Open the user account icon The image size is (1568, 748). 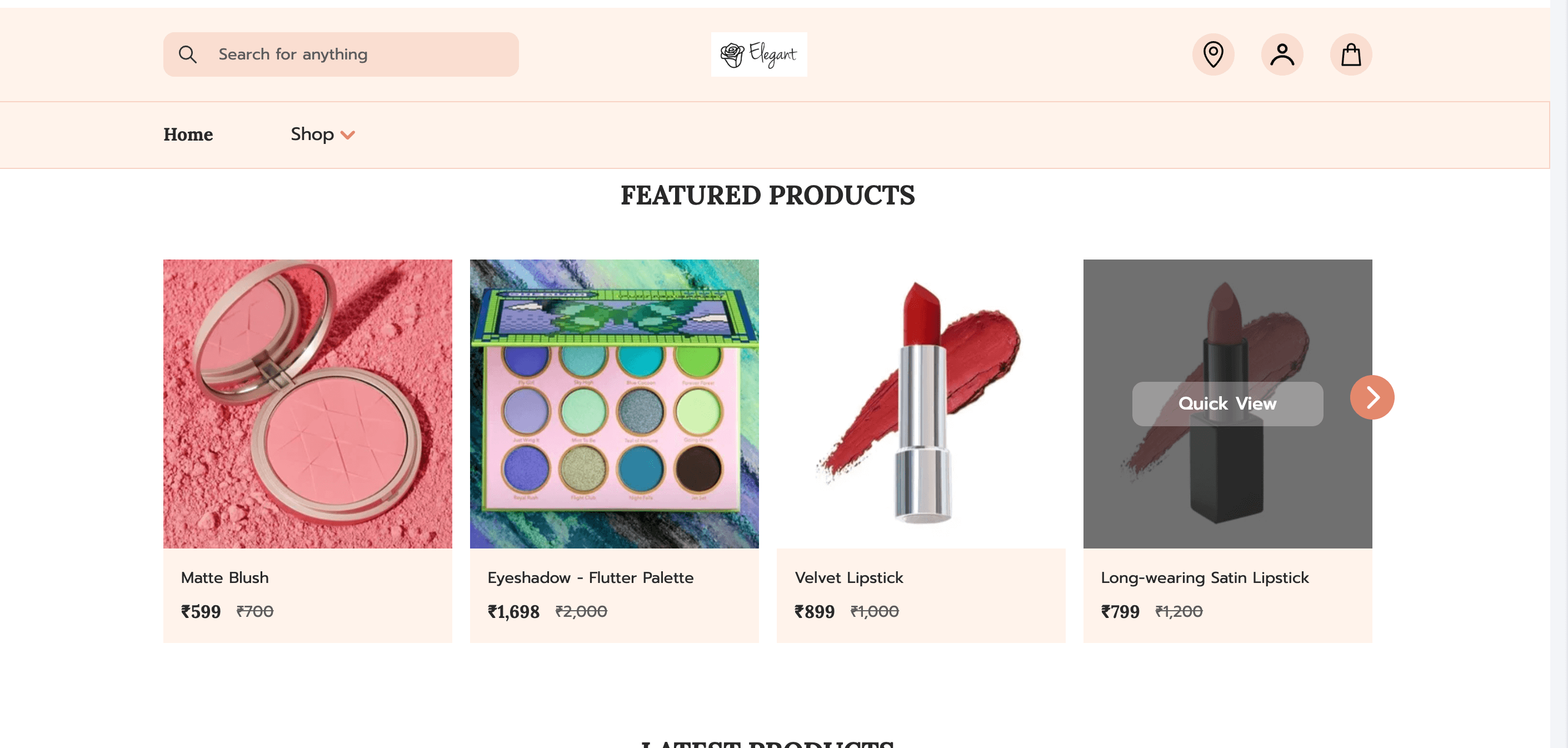click(x=1281, y=55)
